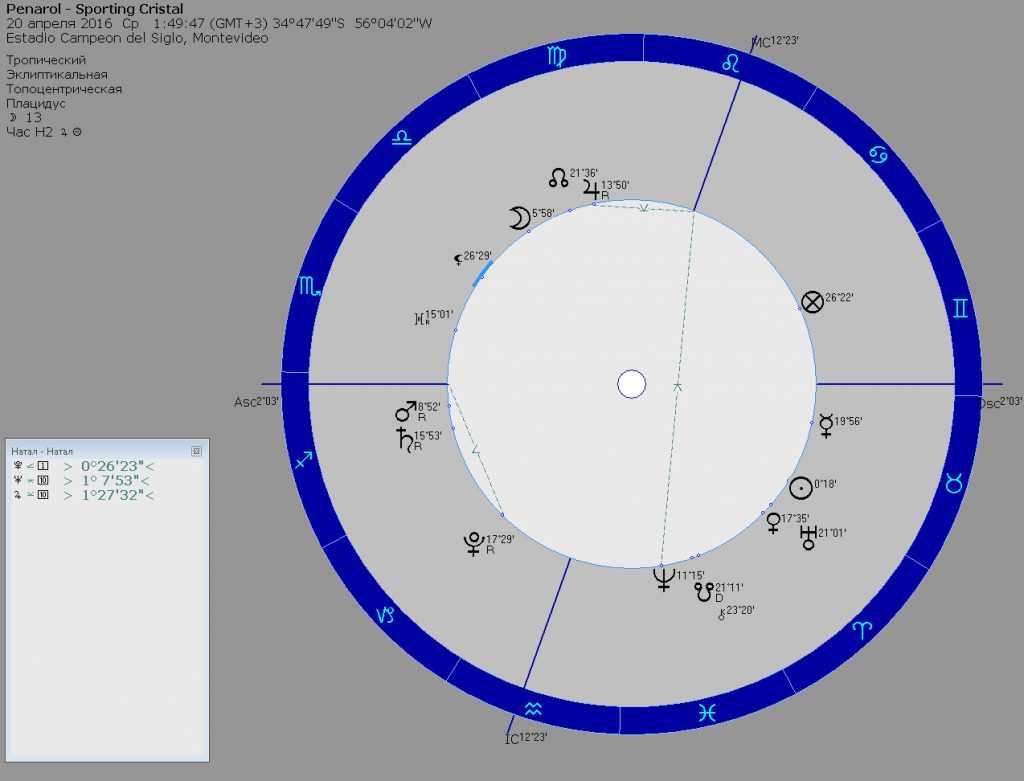
Task: Select the Gemini glyph on the zodiac ring
Action: point(960,308)
